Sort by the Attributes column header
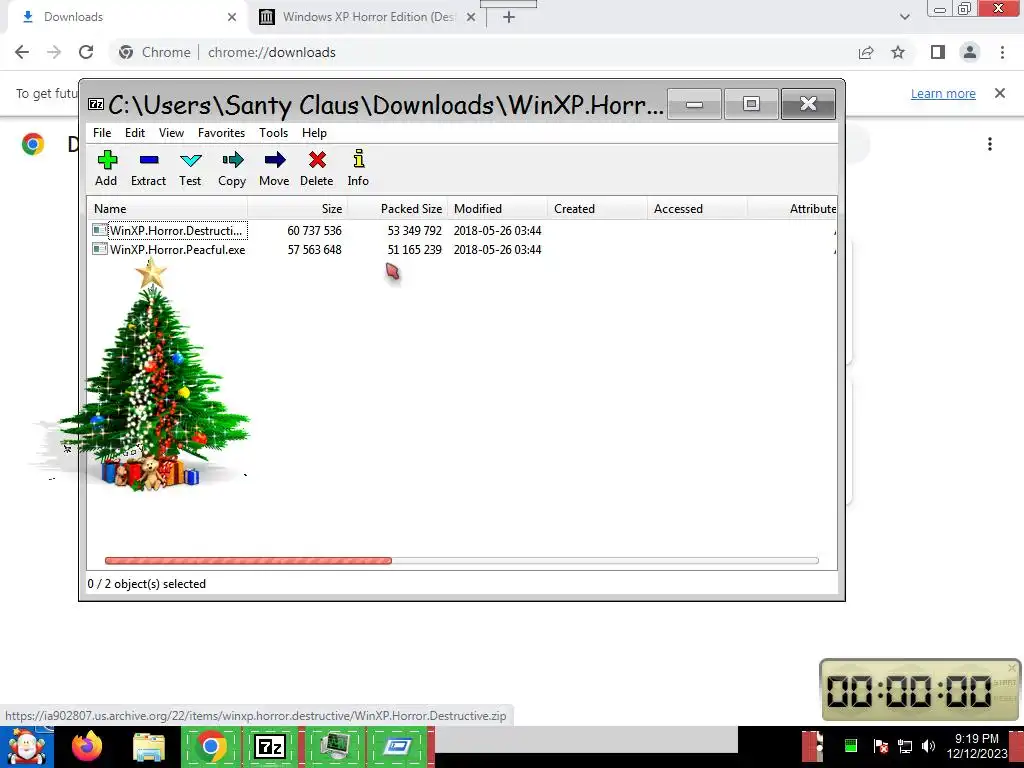The height and width of the screenshot is (768, 1024). point(793,209)
